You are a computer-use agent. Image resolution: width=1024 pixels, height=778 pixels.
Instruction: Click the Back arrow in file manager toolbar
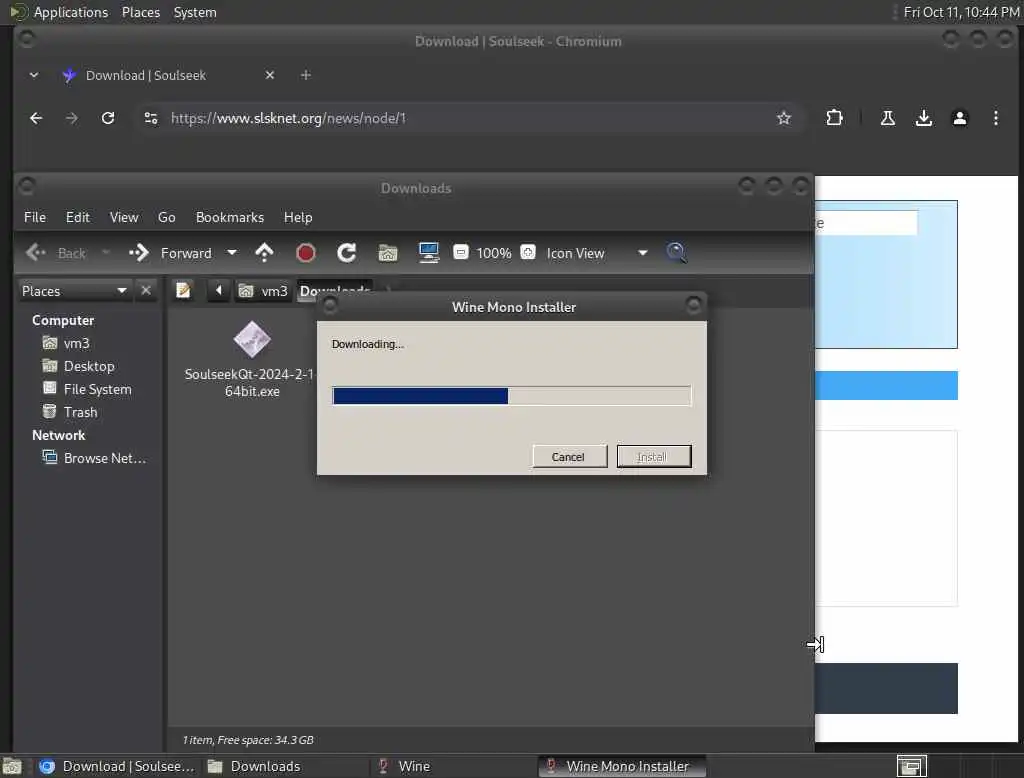[x=37, y=253]
